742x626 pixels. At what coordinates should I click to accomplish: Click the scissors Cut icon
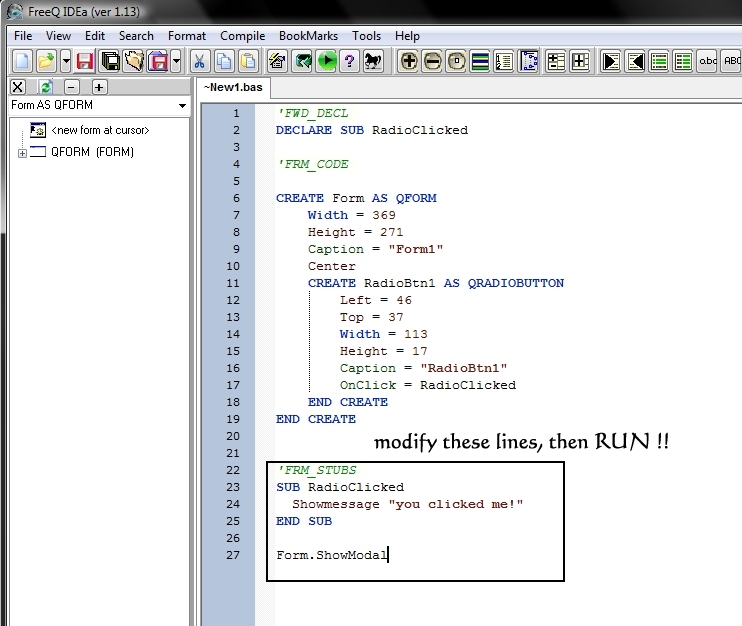click(200, 62)
